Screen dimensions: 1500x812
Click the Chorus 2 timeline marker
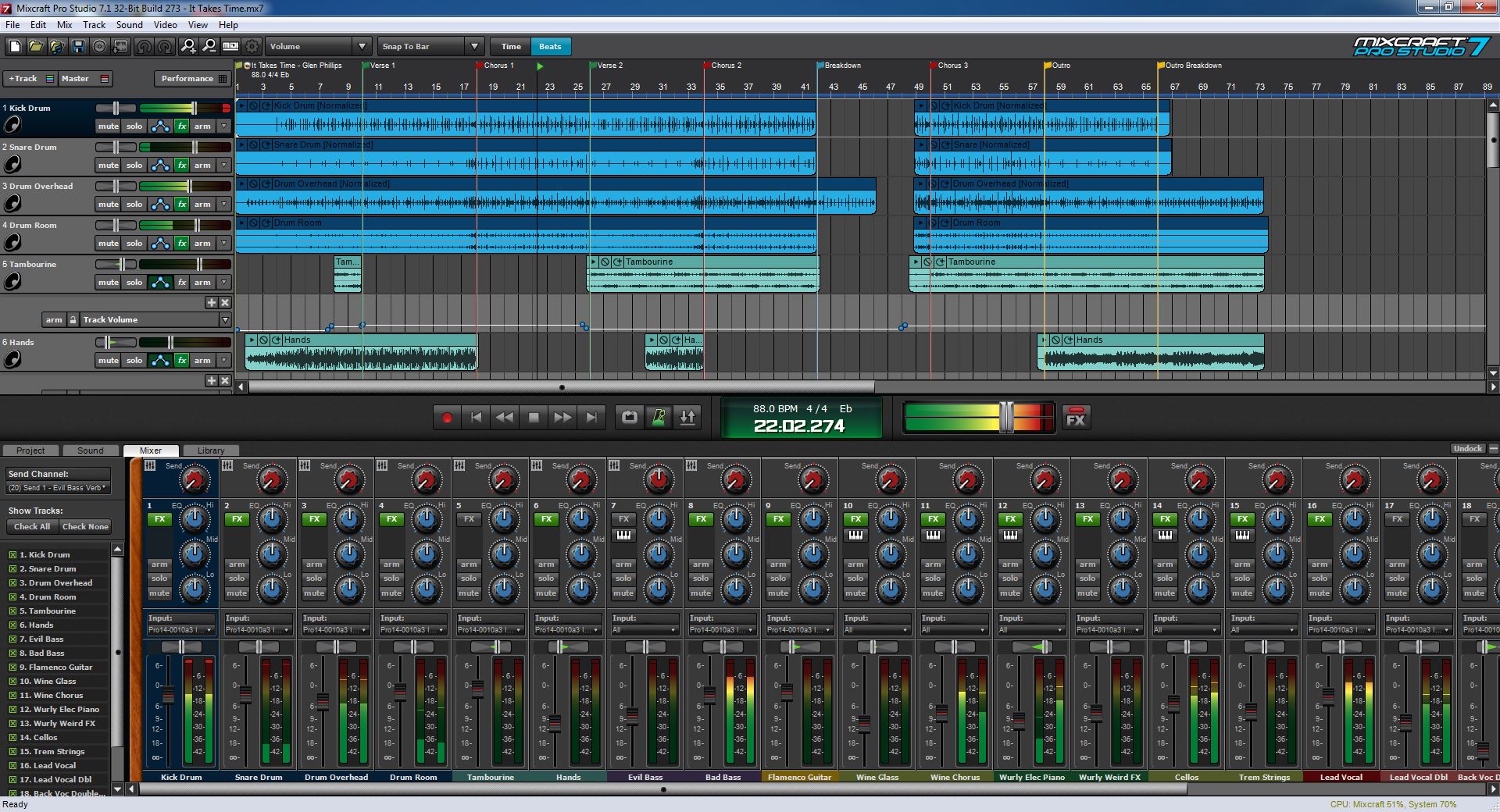coord(723,66)
